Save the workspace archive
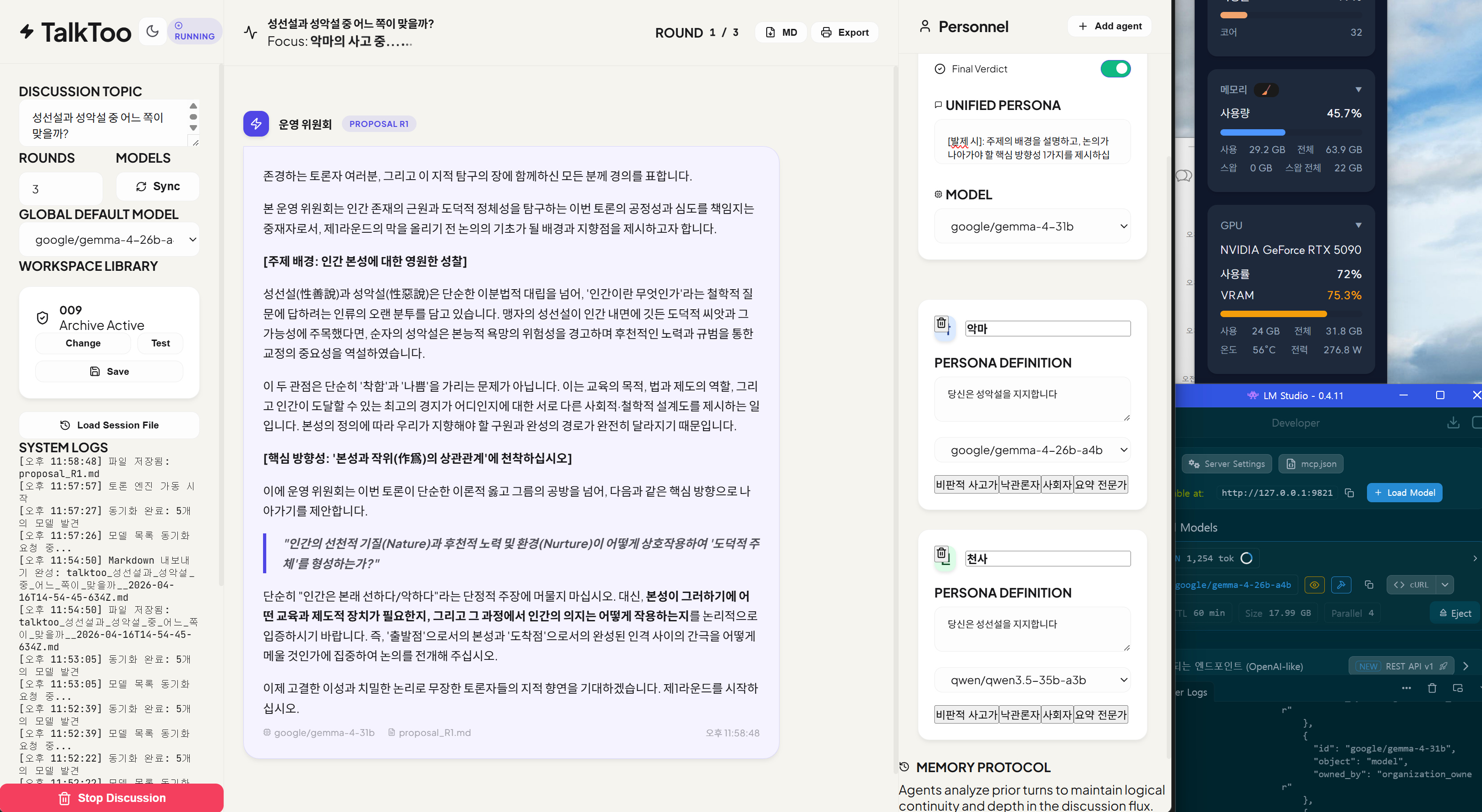 pyautogui.click(x=110, y=371)
